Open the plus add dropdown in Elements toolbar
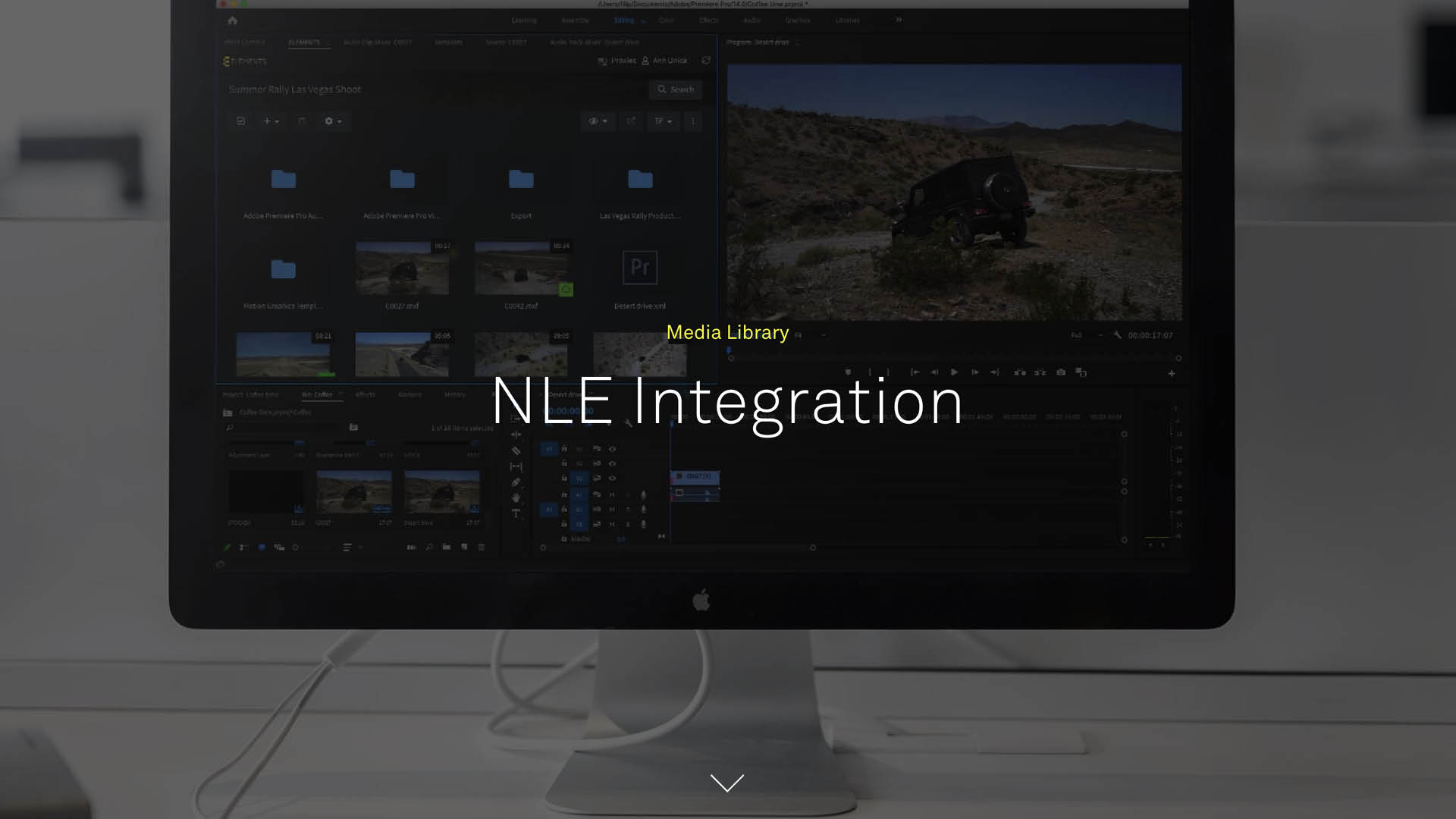1456x819 pixels. [x=271, y=121]
